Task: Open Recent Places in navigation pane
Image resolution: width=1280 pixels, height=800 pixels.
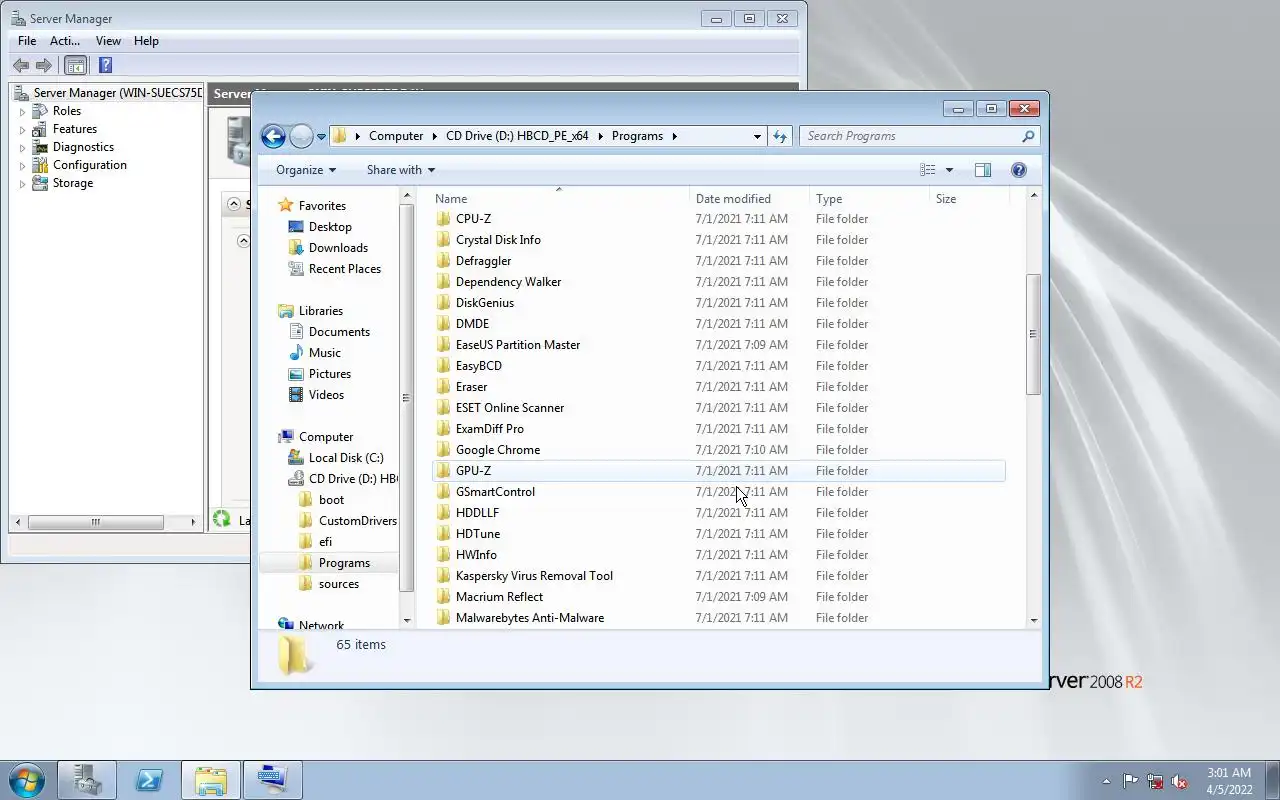Action: [345, 269]
